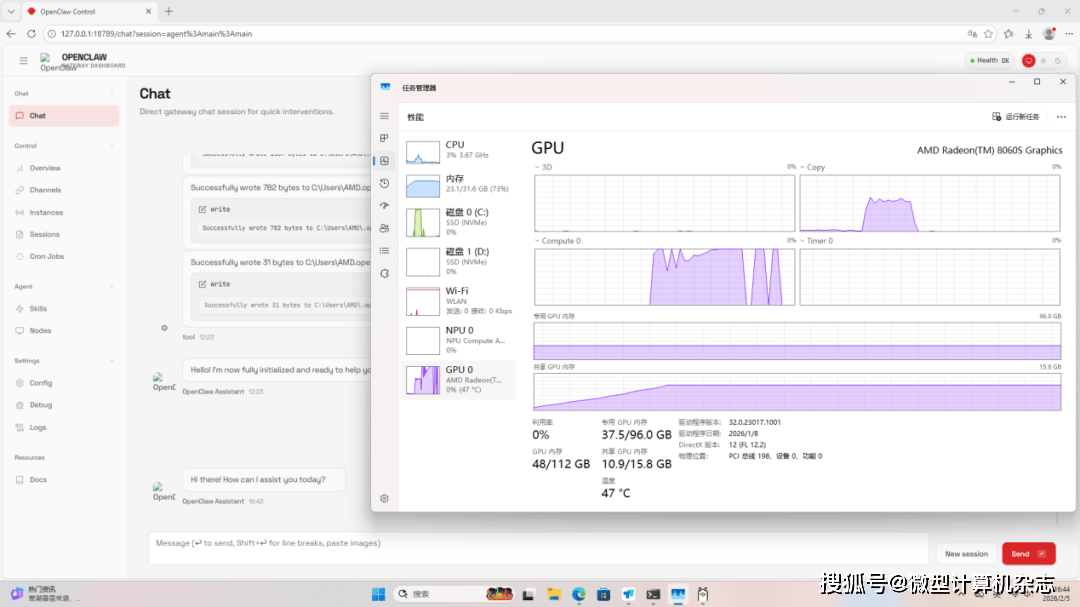Click the red Send button

point(1028,553)
